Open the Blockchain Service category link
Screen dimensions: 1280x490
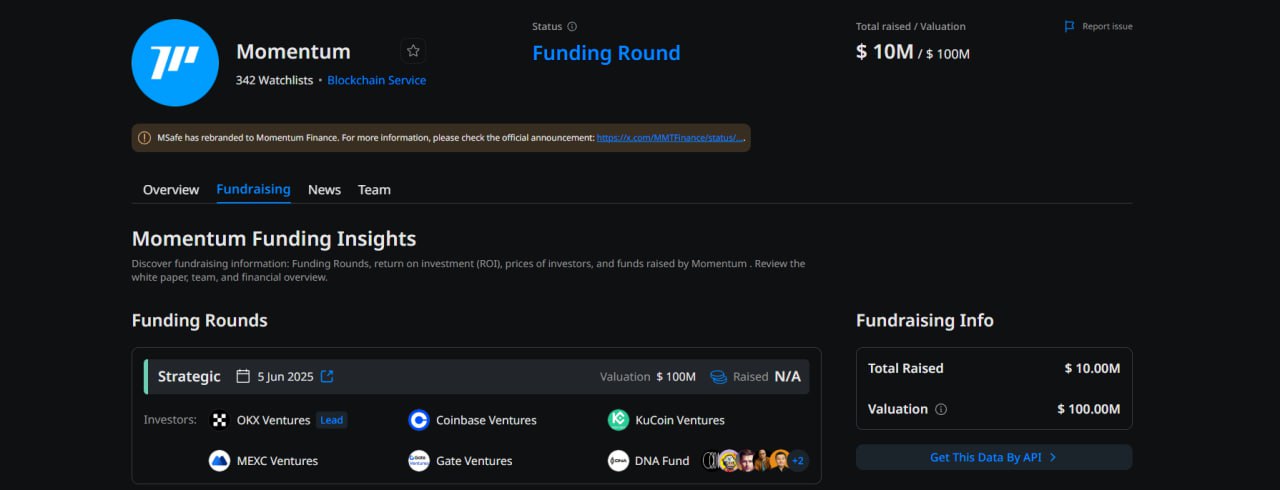[377, 80]
